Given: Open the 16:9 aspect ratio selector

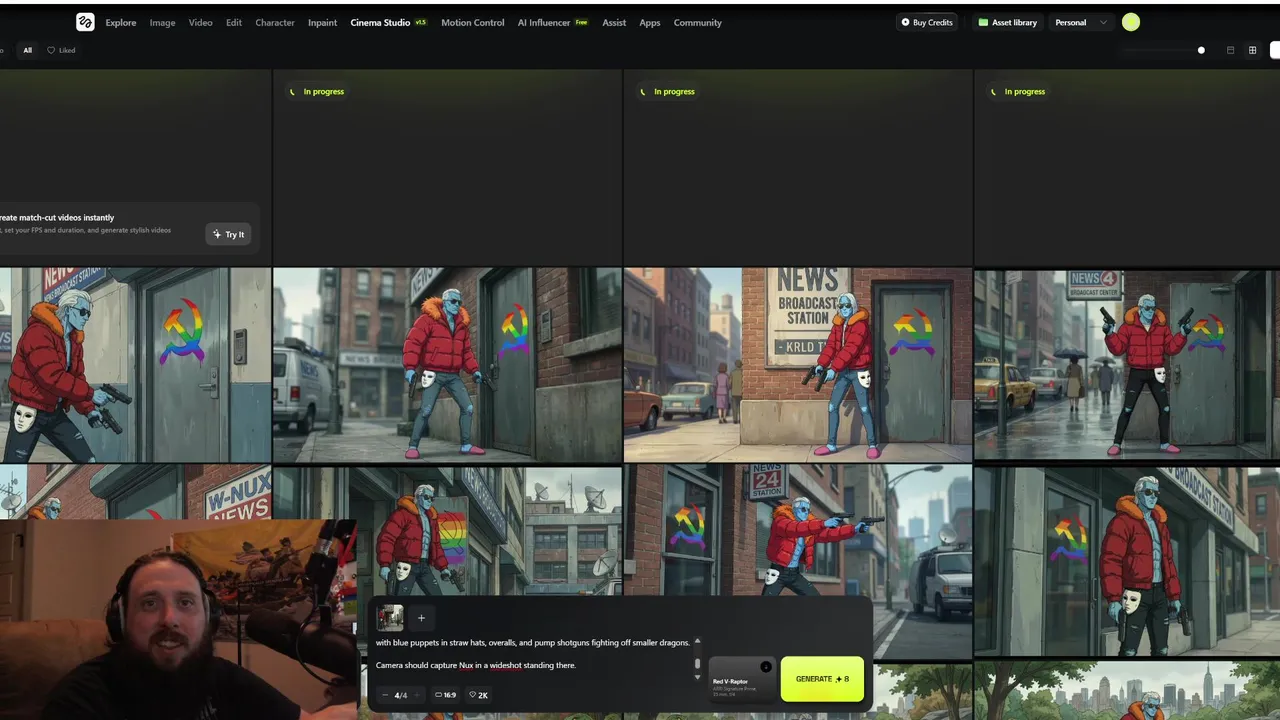Looking at the screenshot, I should click(446, 695).
